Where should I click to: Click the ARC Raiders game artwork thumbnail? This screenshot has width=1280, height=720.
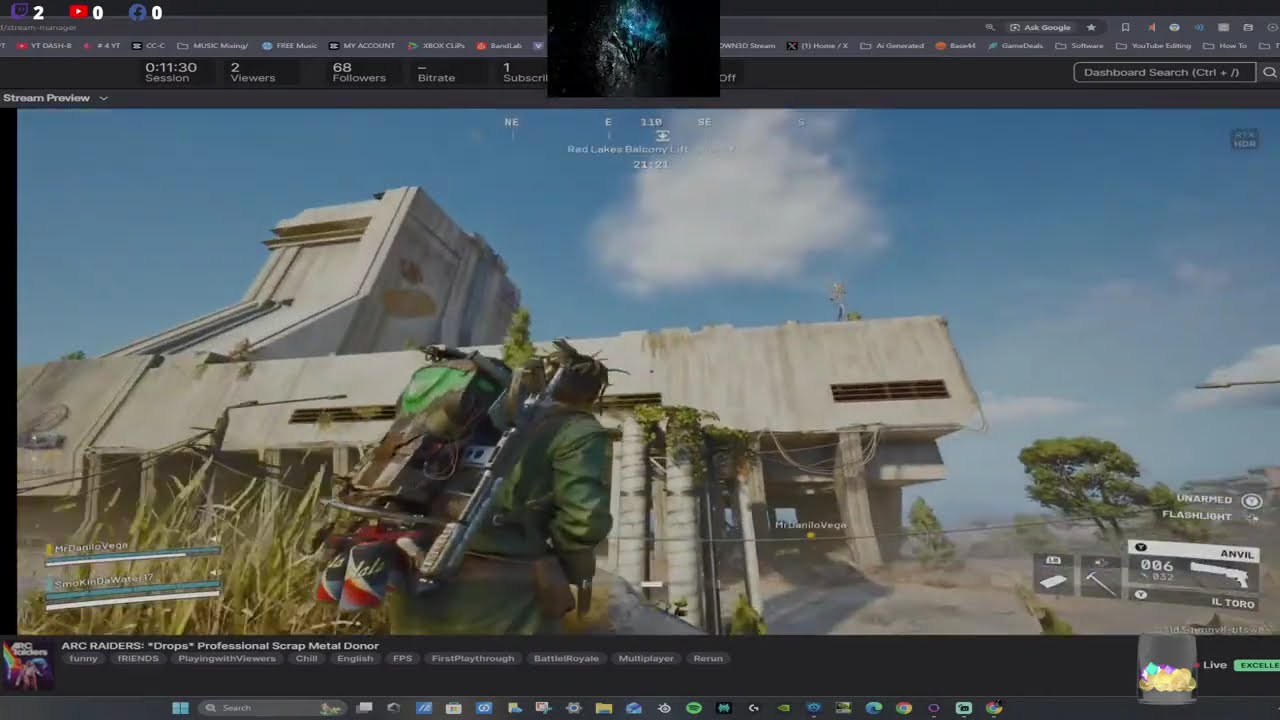point(27,663)
